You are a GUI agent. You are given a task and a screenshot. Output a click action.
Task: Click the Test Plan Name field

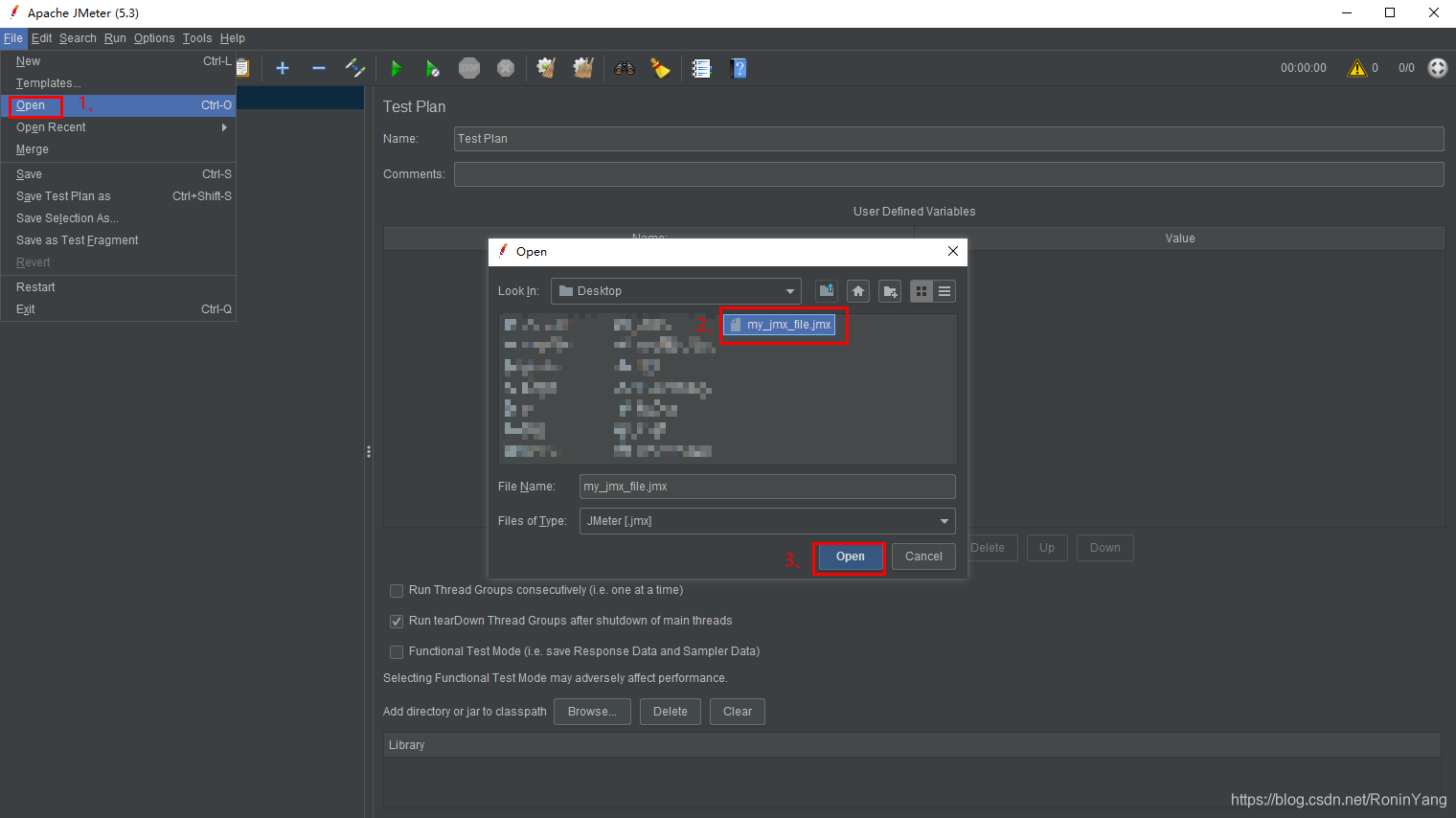tap(948, 139)
